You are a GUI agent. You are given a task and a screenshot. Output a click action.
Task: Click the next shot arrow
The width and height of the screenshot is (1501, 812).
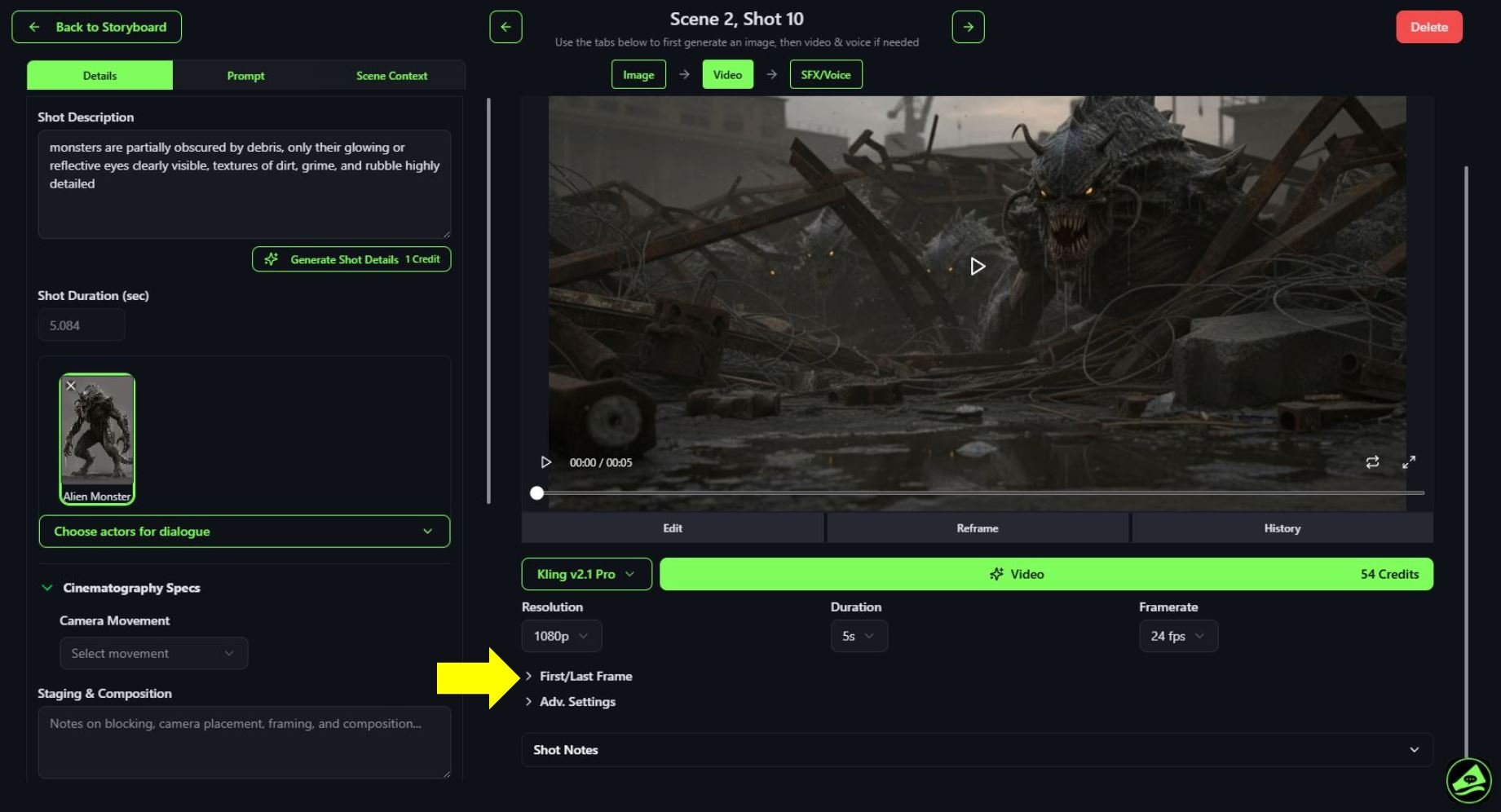coord(968,26)
